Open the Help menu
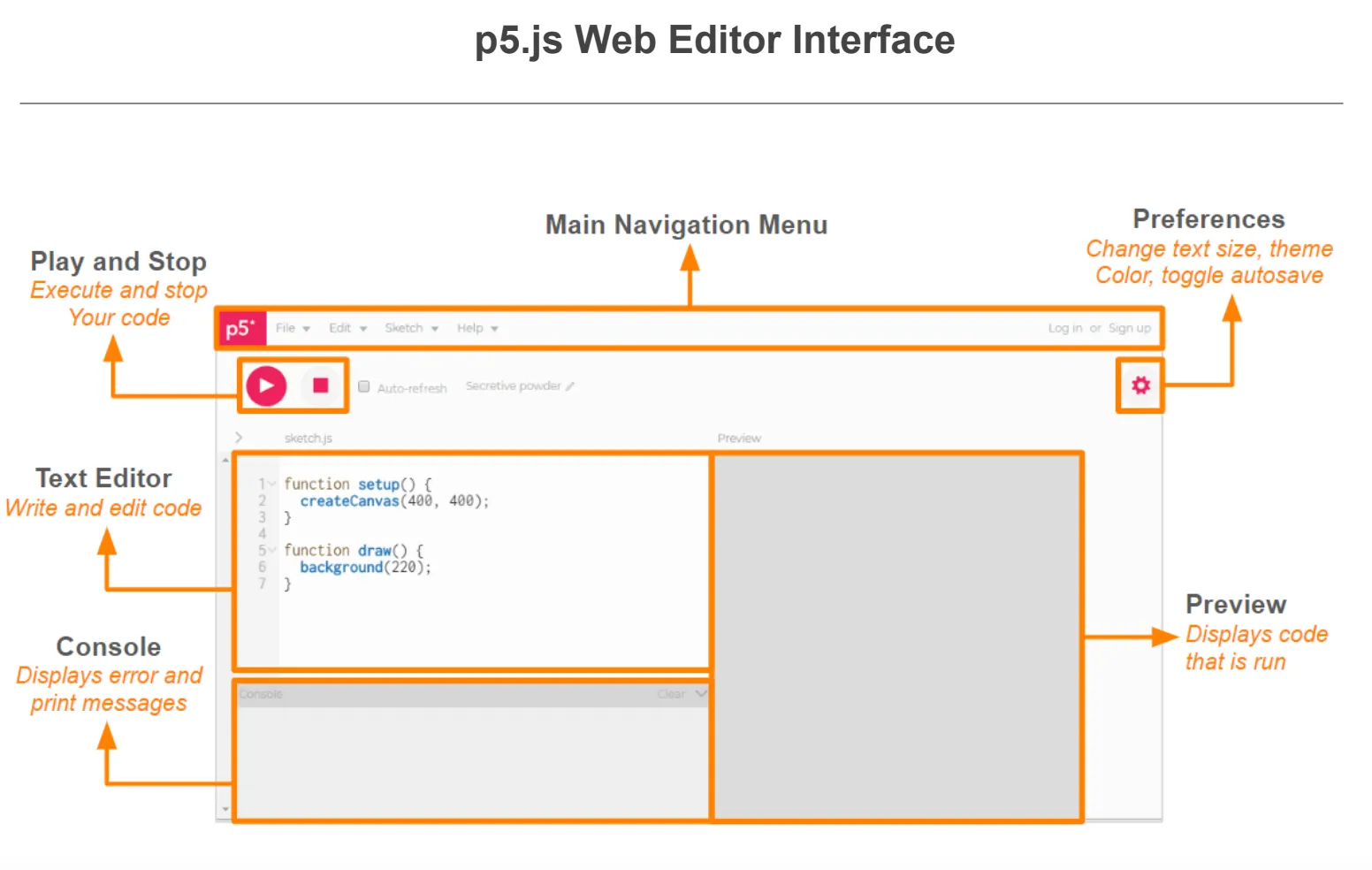 [477, 328]
